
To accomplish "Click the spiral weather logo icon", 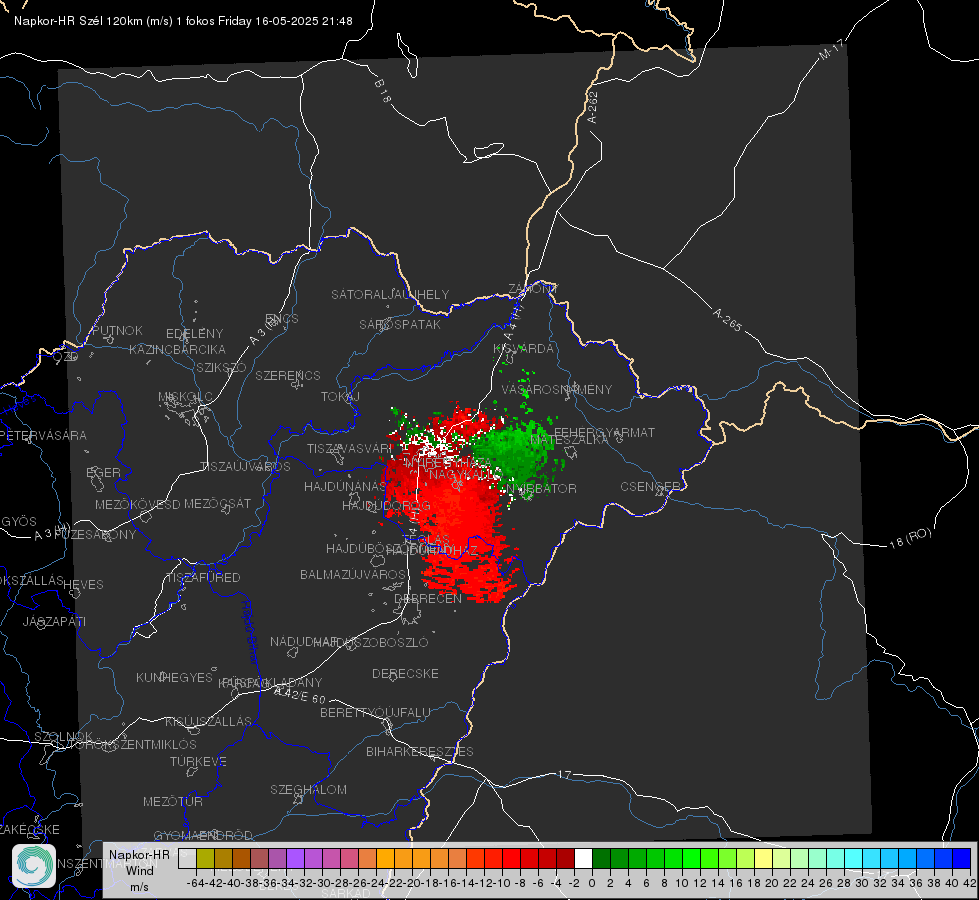I will pos(34,866).
